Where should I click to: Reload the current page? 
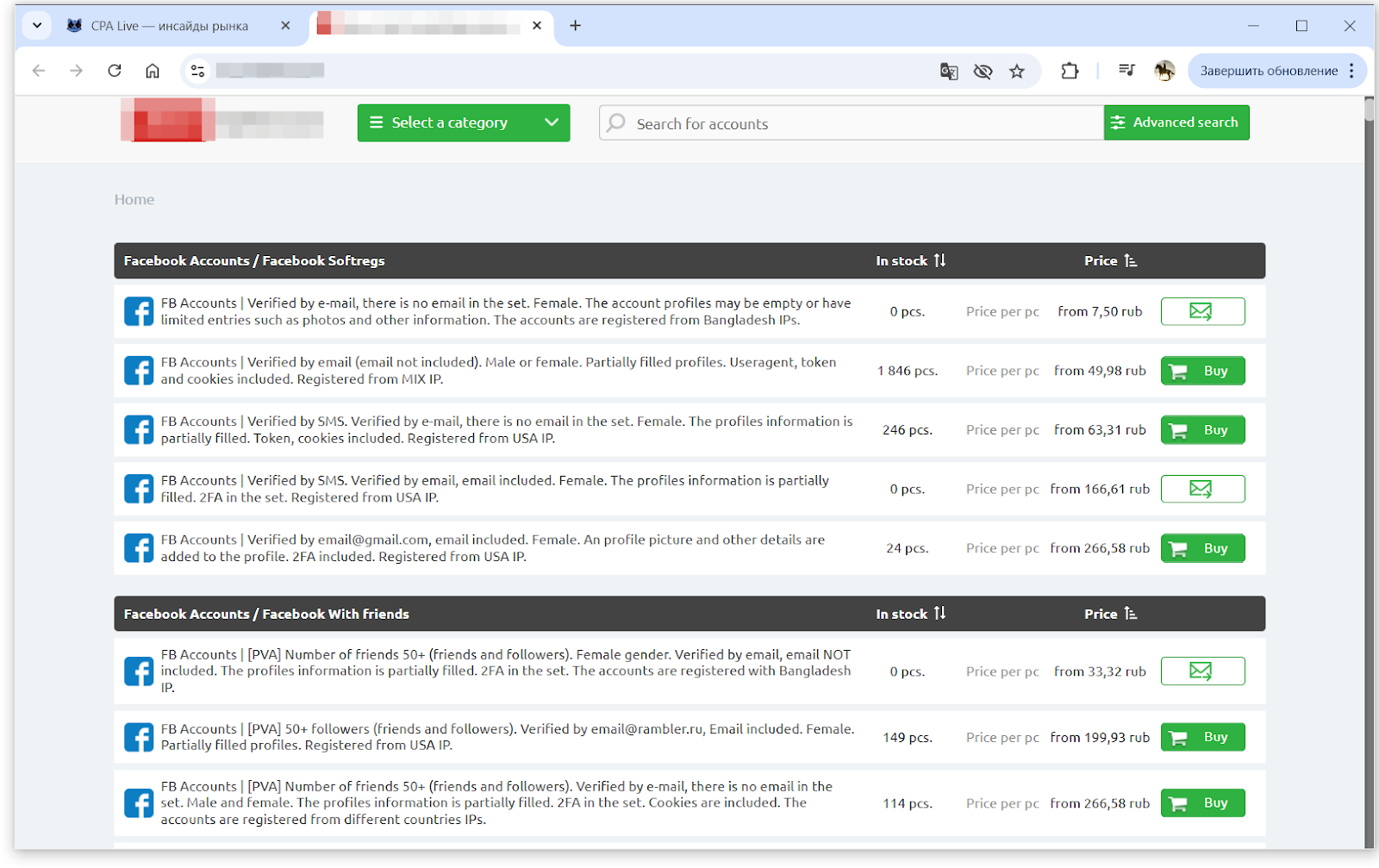click(115, 71)
